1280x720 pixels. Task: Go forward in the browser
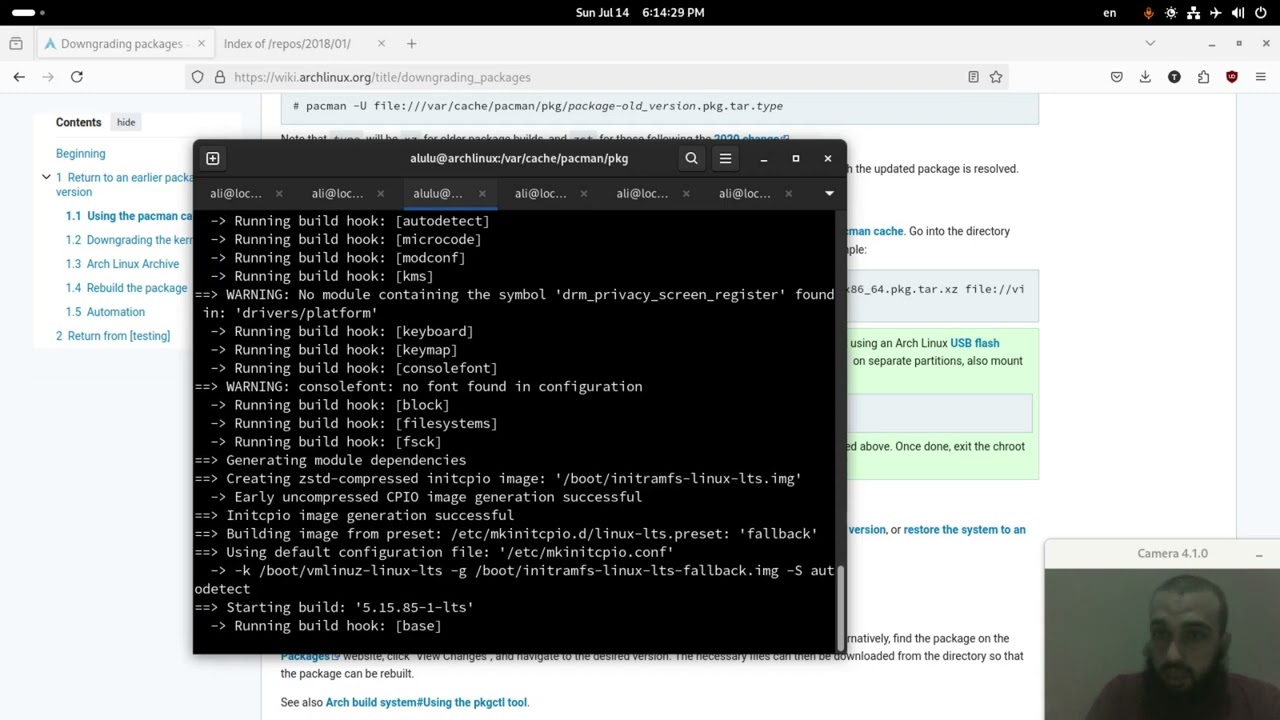point(48,77)
